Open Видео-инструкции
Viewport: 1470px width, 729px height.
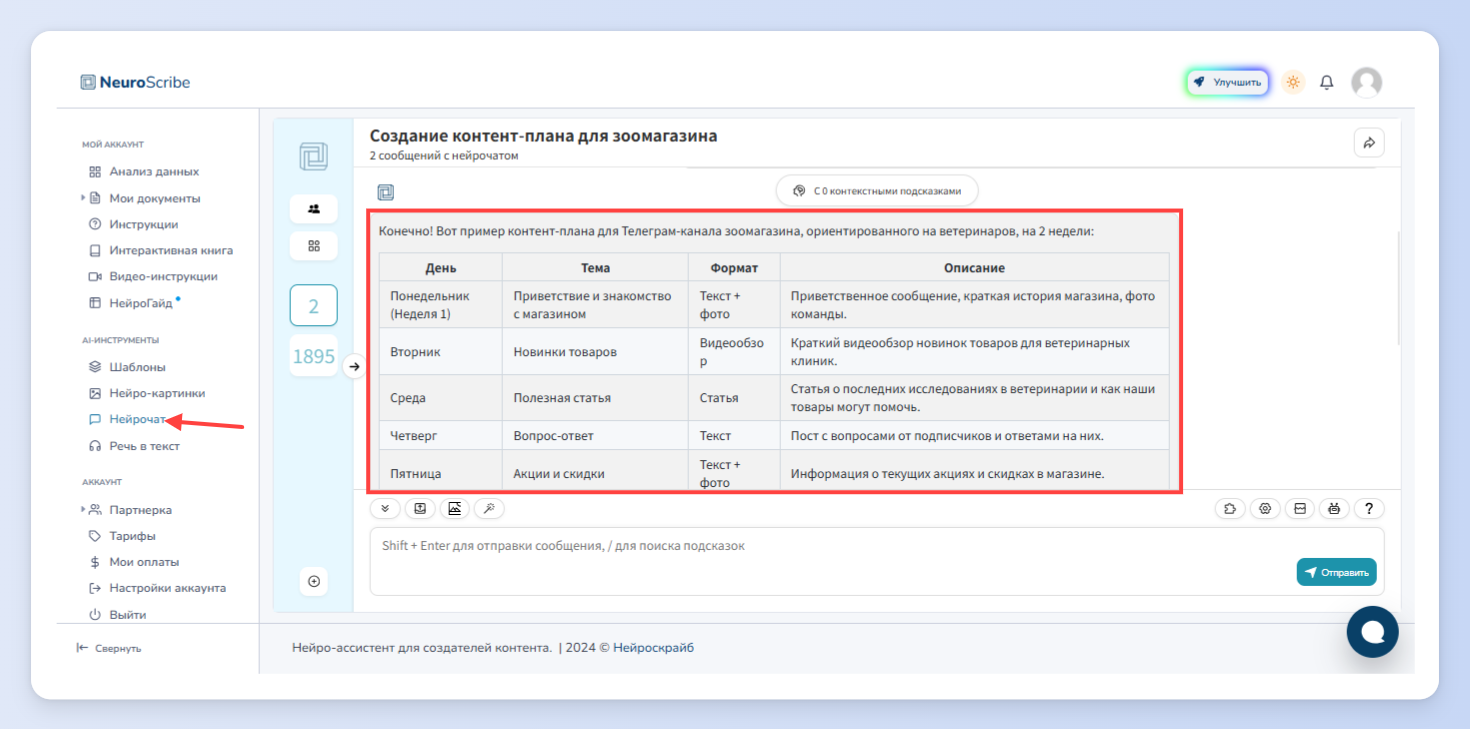point(163,276)
